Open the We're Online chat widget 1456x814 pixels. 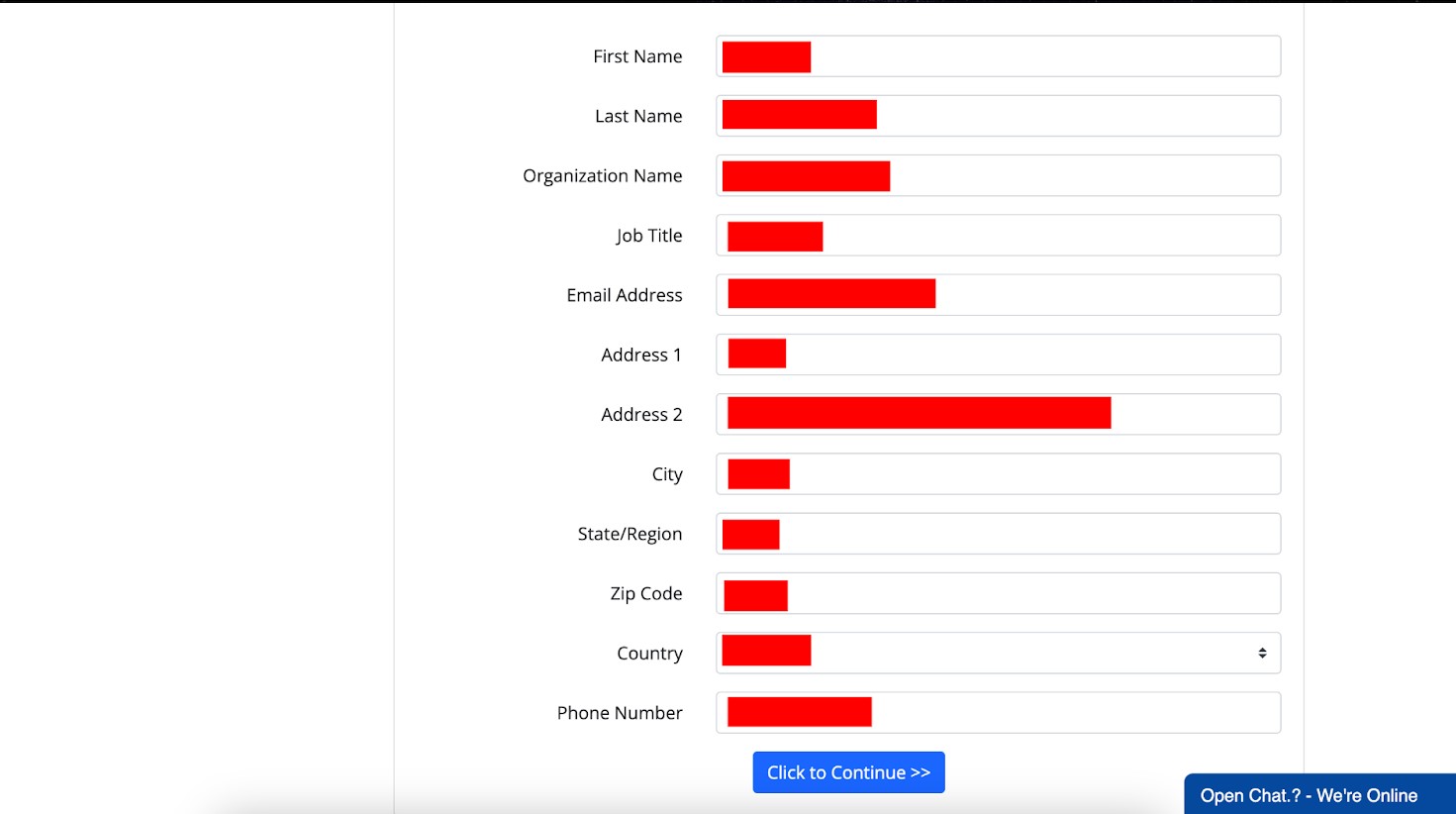pos(1309,795)
